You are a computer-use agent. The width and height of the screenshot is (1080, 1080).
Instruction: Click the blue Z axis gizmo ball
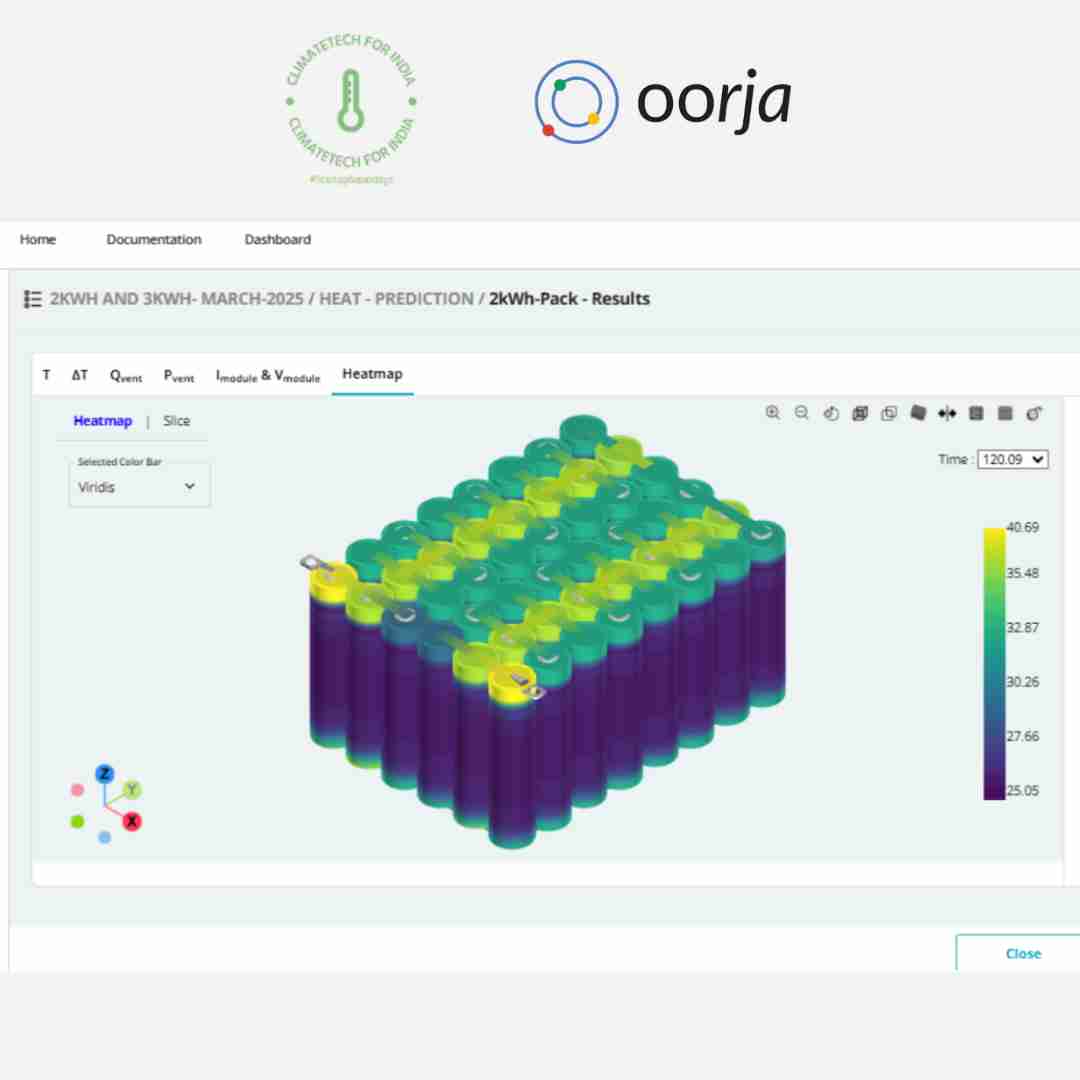click(x=104, y=774)
